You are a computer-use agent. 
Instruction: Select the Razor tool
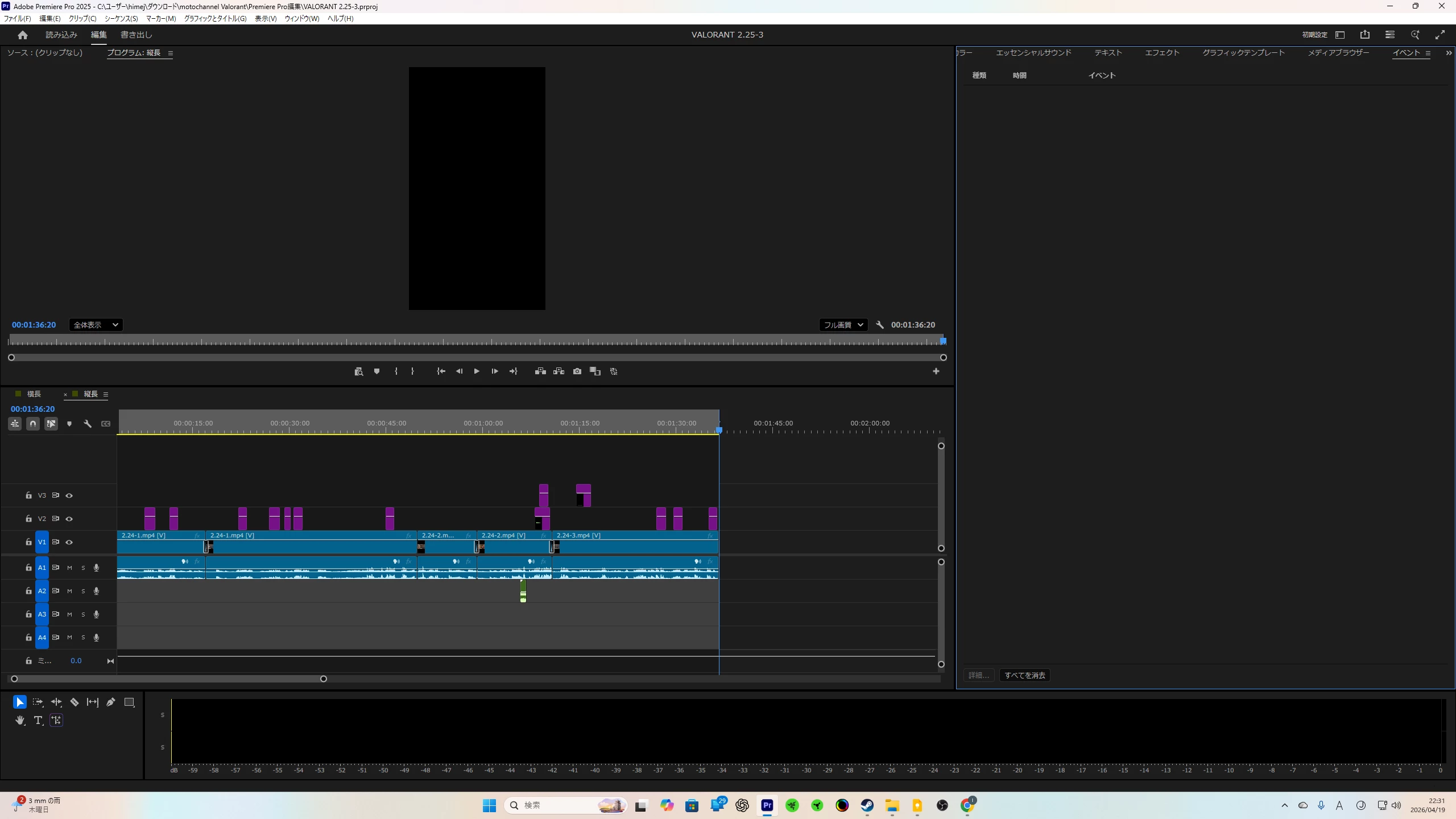coord(75,702)
